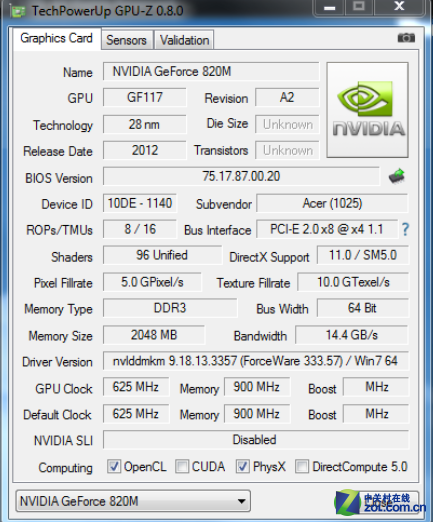This screenshot has width=433, height=522.
Task: Click the BIOS Version field
Action: (x=241, y=176)
